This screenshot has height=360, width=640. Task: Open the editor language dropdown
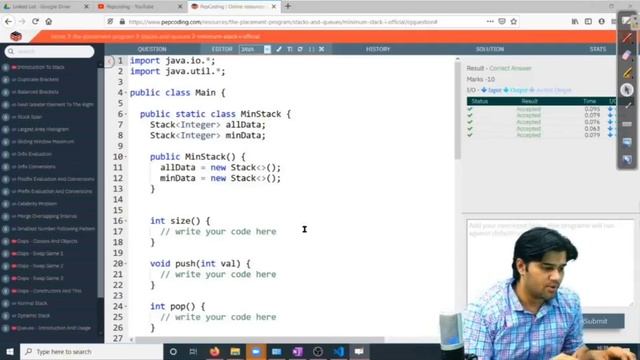(x=255, y=49)
